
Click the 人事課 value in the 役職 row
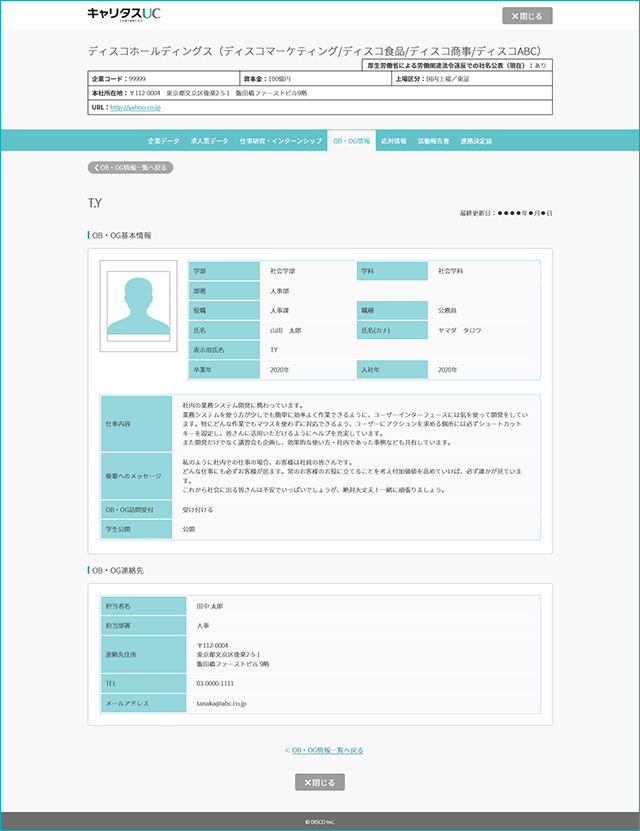point(279,311)
